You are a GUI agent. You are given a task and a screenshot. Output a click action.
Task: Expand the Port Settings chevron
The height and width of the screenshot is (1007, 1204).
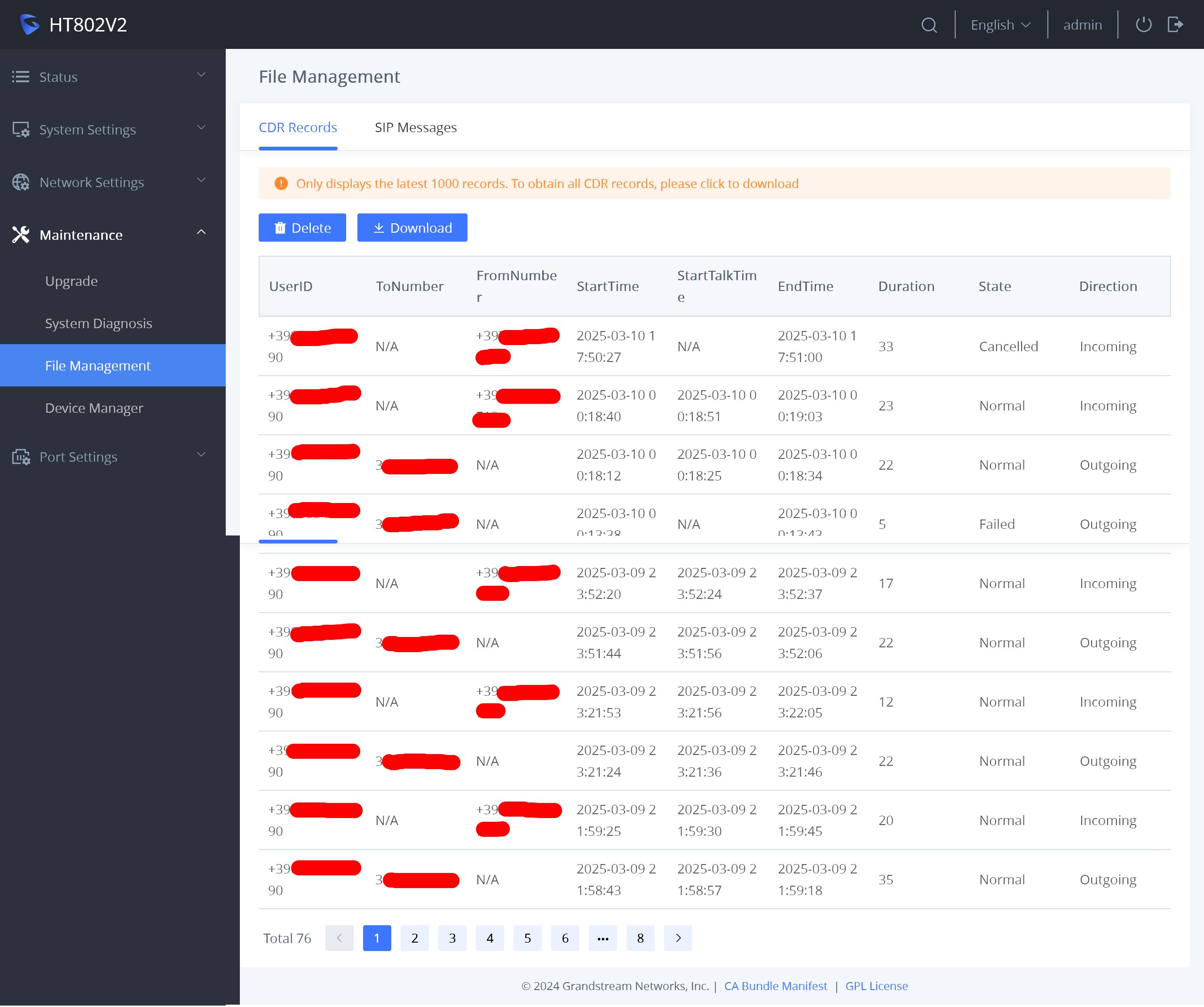tap(201, 455)
